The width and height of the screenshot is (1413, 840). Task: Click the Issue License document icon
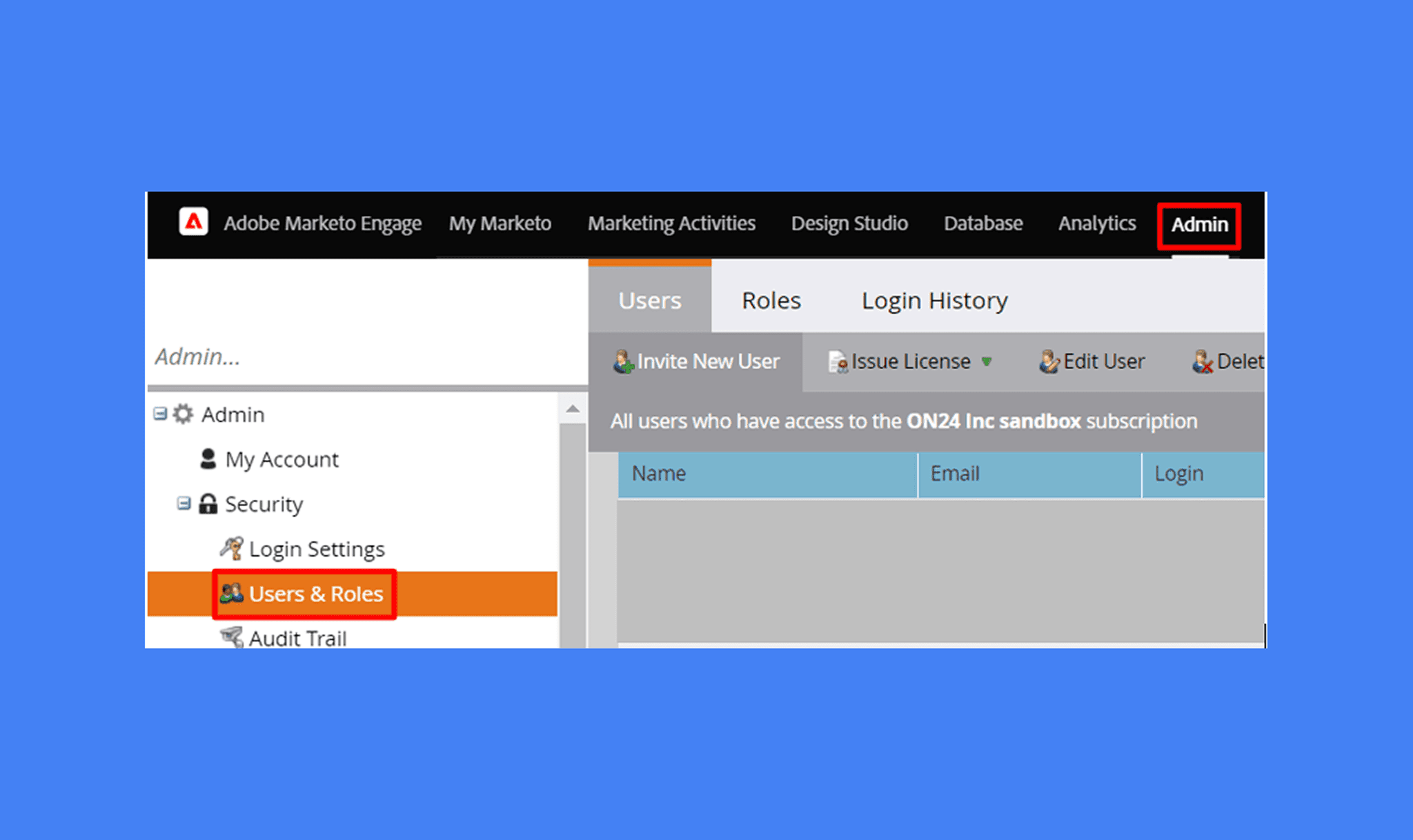[838, 361]
